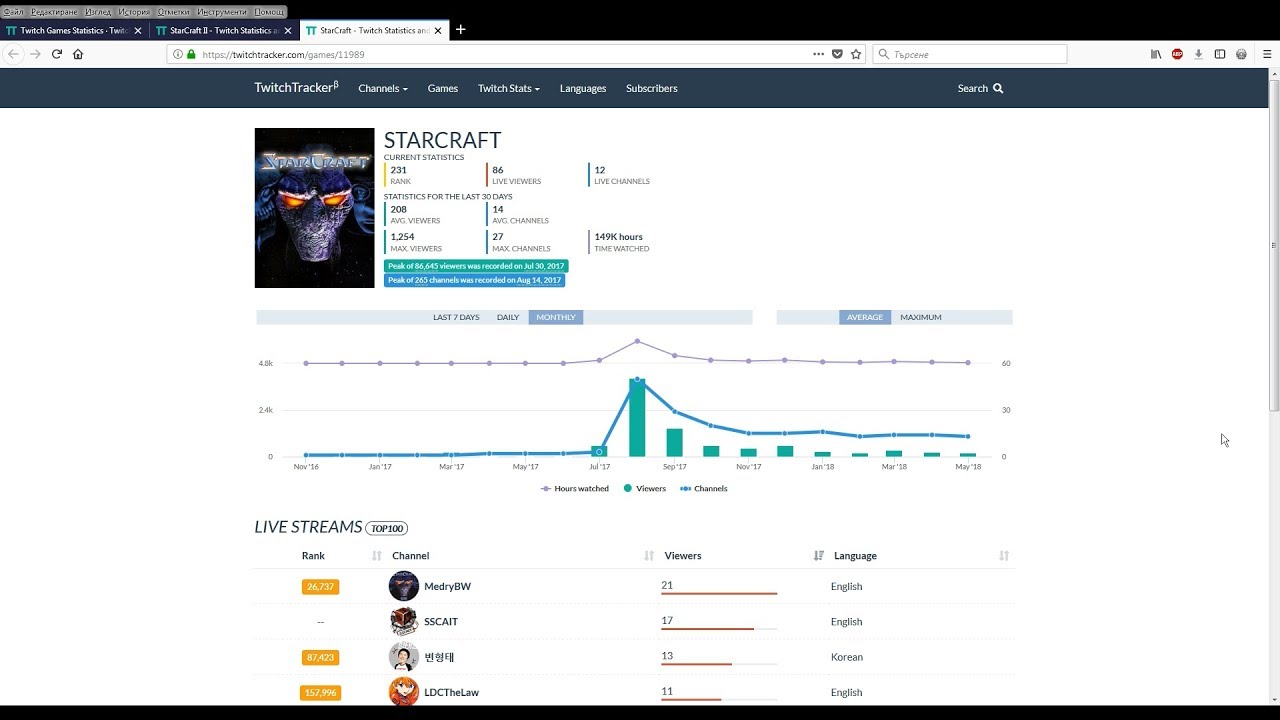Reload the page with the refresh icon

(57, 54)
